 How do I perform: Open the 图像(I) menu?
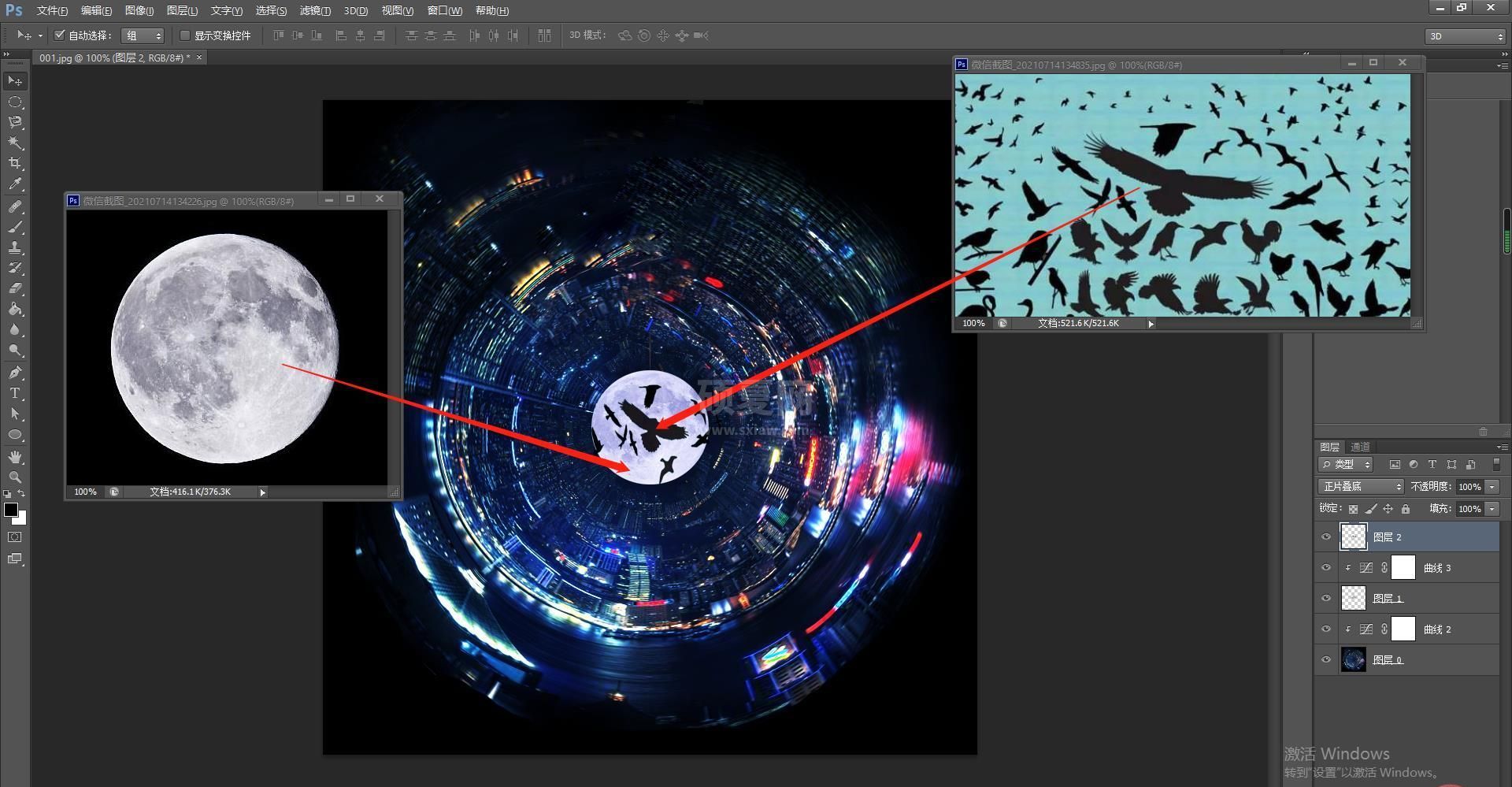pyautogui.click(x=139, y=10)
